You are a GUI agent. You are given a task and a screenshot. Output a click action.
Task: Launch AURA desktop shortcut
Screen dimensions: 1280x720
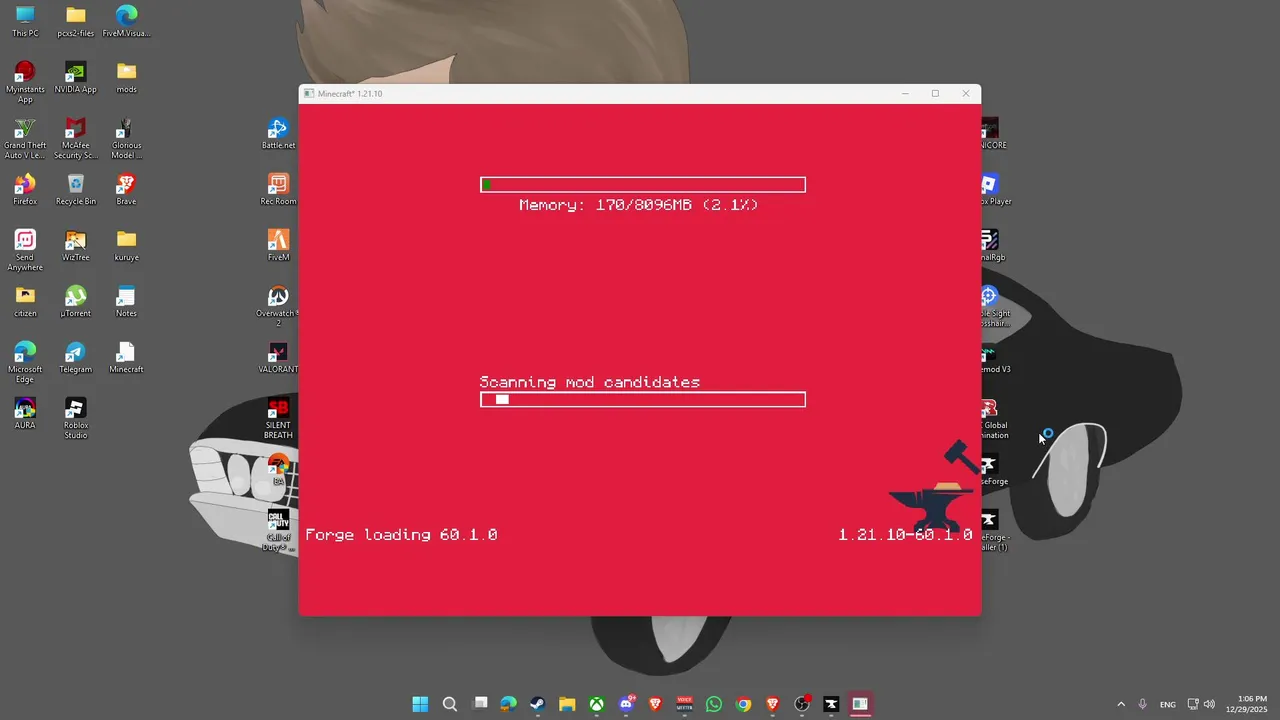pyautogui.click(x=25, y=413)
